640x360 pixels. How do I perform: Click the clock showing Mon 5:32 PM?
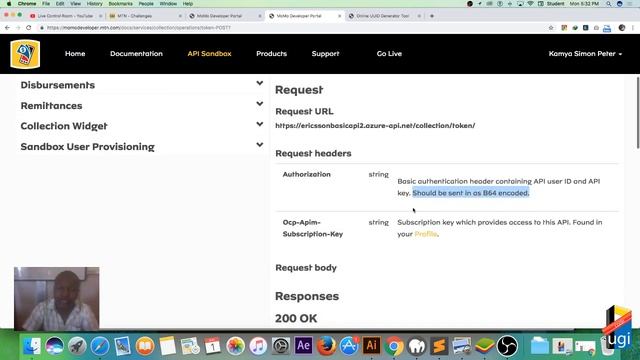584,4
